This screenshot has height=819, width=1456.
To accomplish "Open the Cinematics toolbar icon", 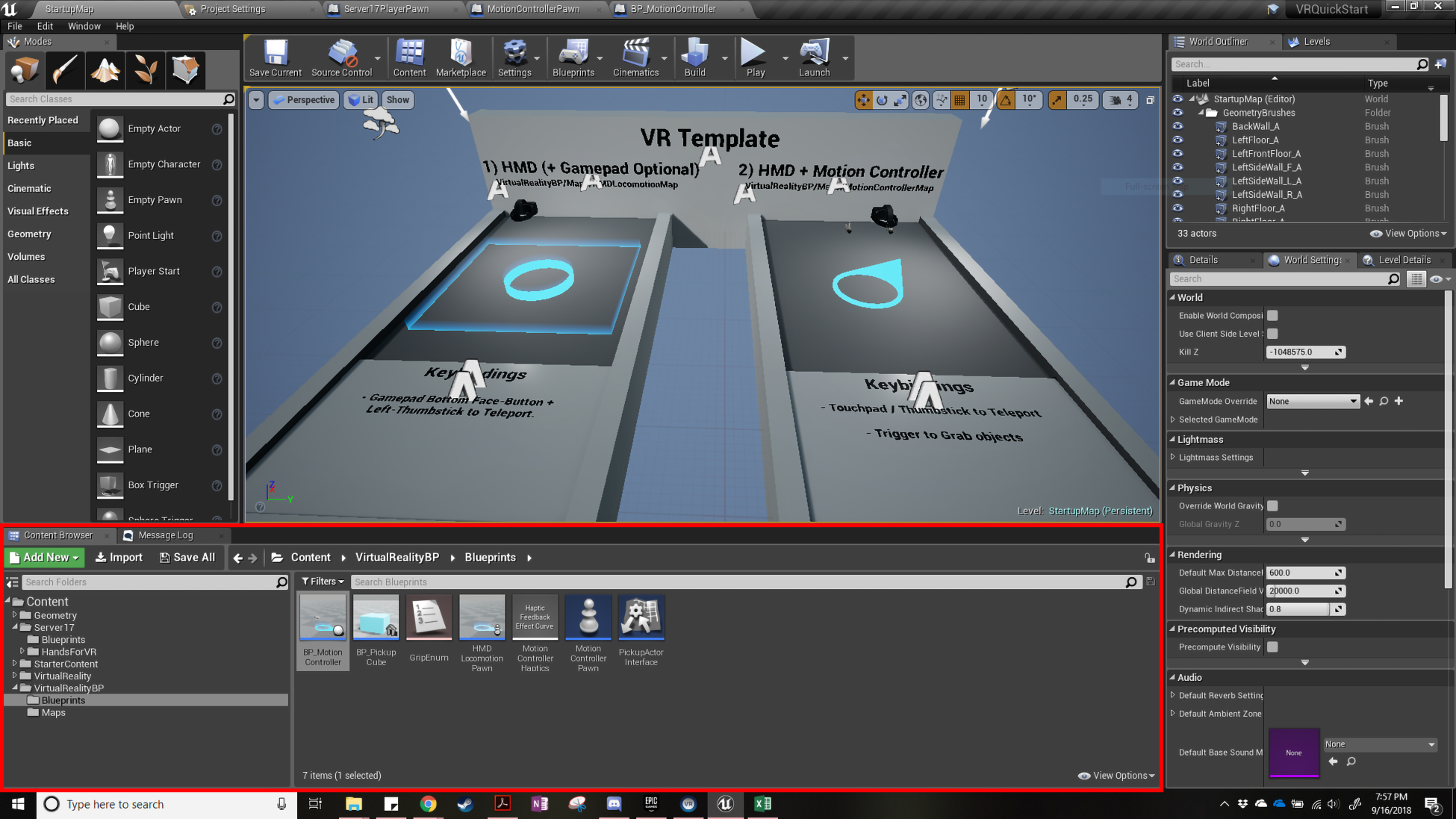I will pos(635,58).
